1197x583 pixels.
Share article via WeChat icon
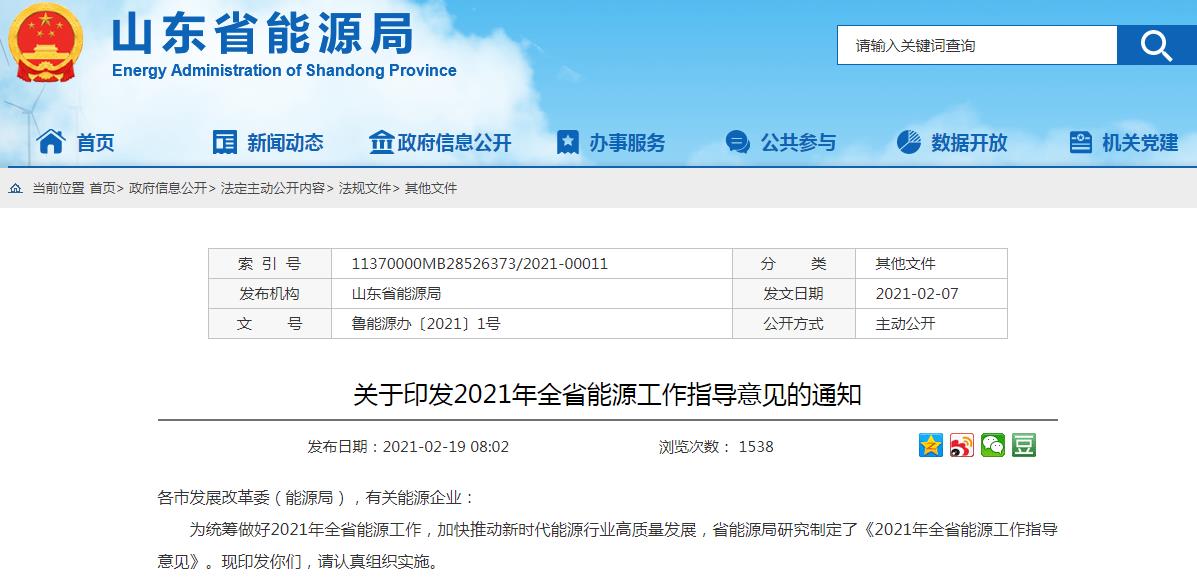[992, 445]
